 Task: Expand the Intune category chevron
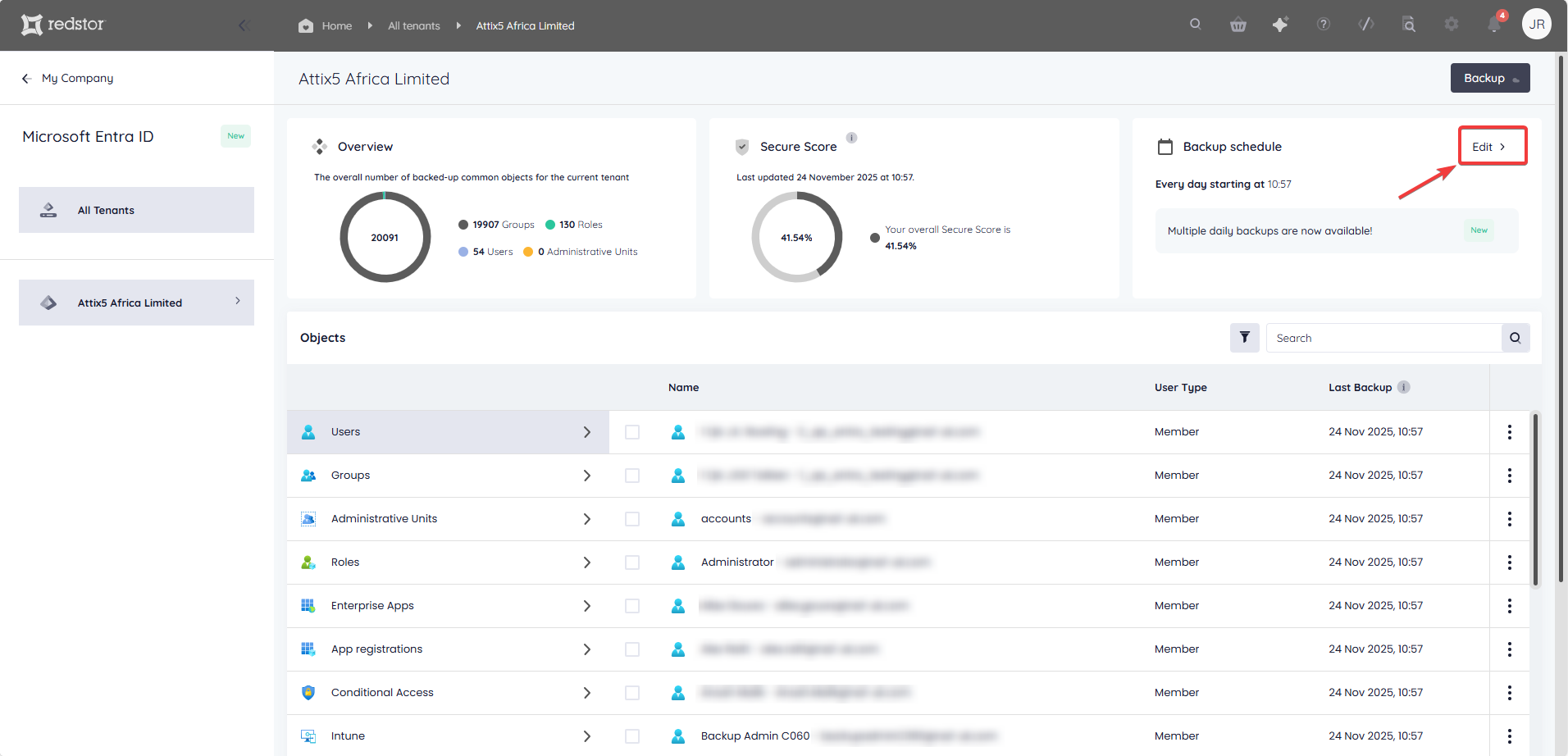pos(587,736)
